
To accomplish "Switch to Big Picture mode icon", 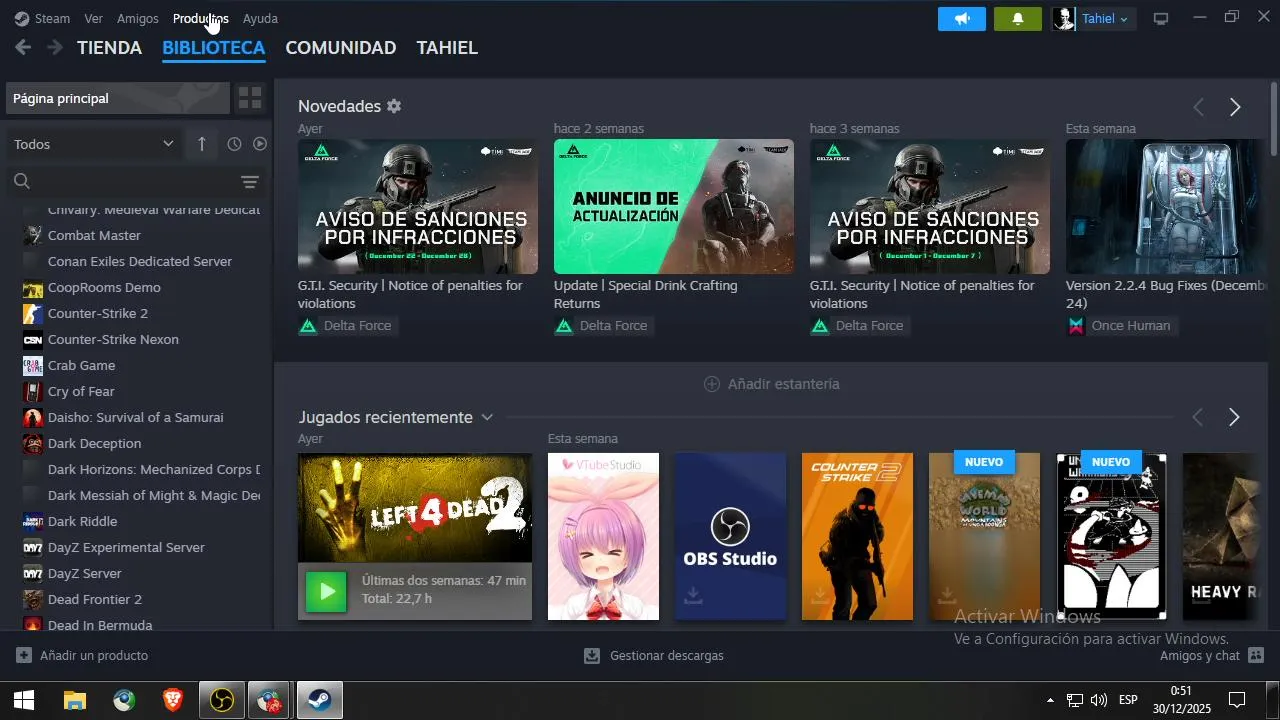I will click(x=1161, y=19).
